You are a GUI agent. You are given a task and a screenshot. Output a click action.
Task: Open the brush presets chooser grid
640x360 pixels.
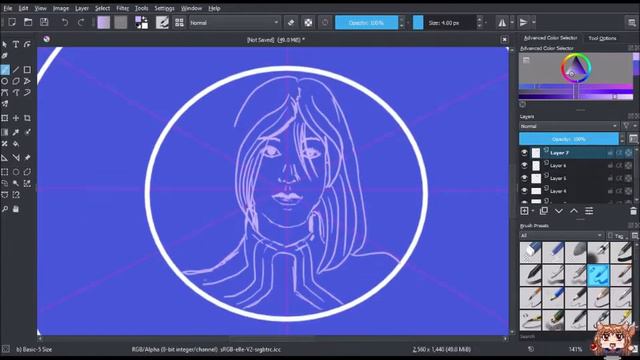coord(179,22)
